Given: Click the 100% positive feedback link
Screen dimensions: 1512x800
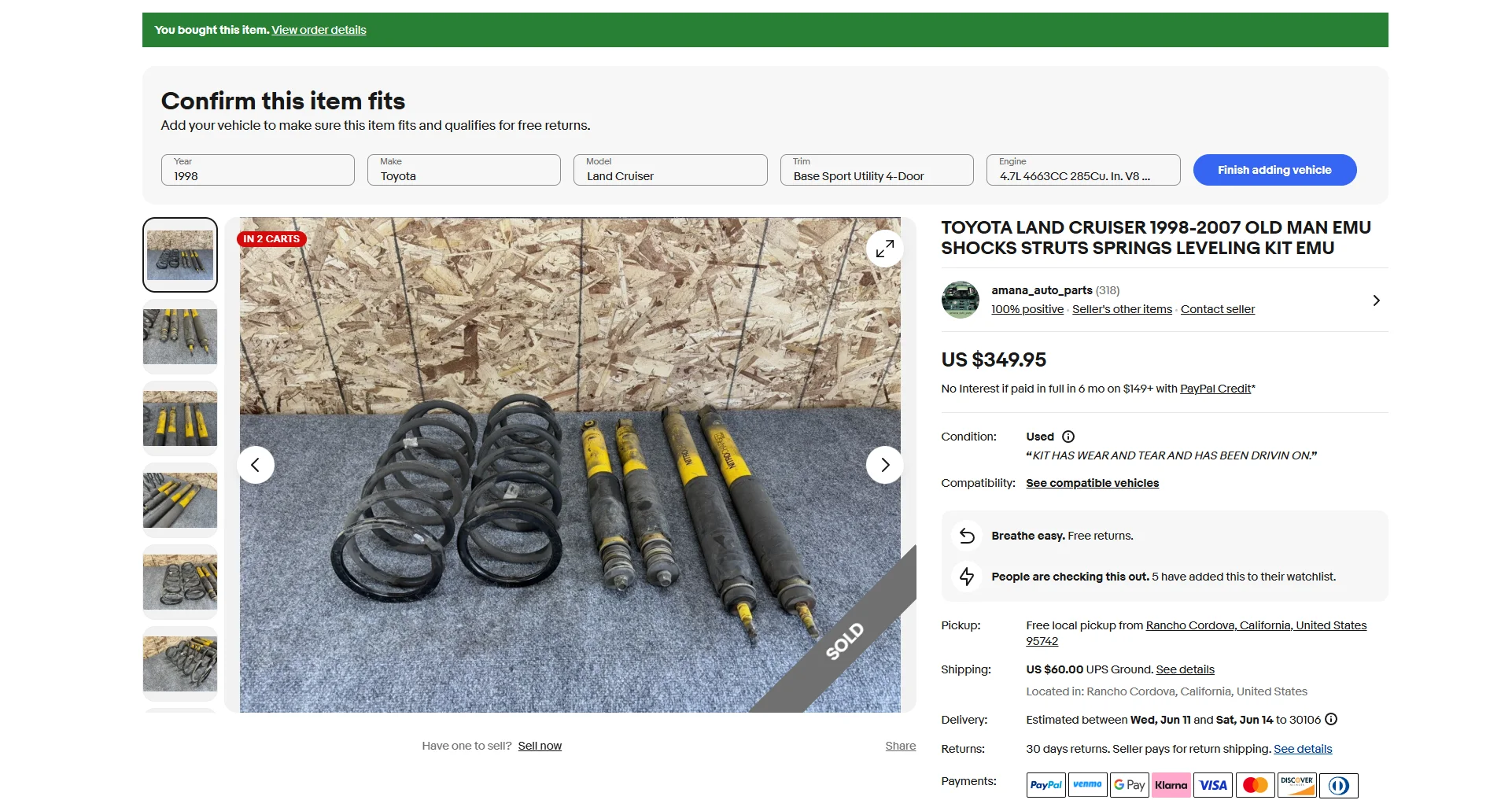Looking at the screenshot, I should pos(1027,309).
